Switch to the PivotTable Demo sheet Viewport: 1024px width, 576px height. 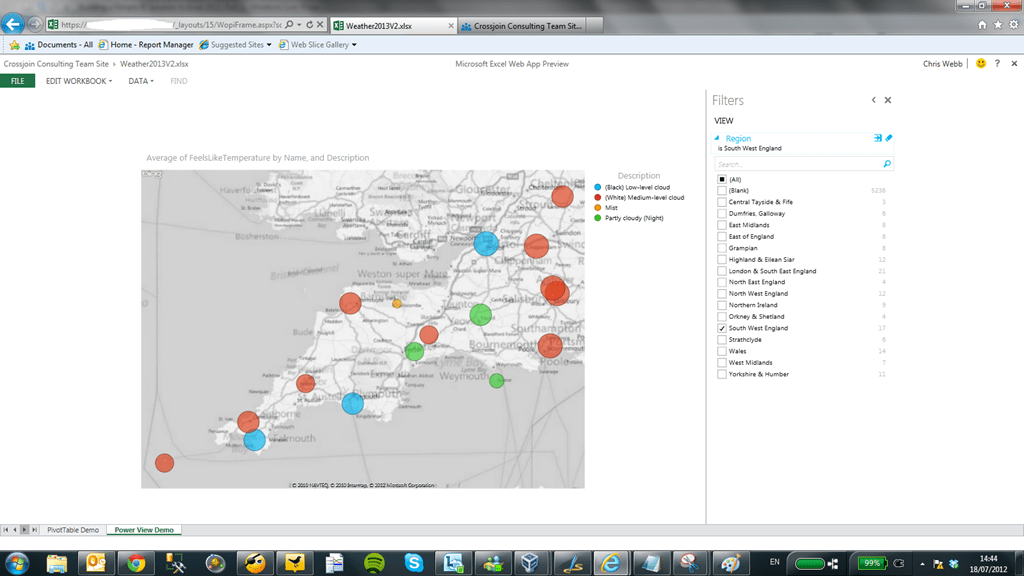(72, 530)
